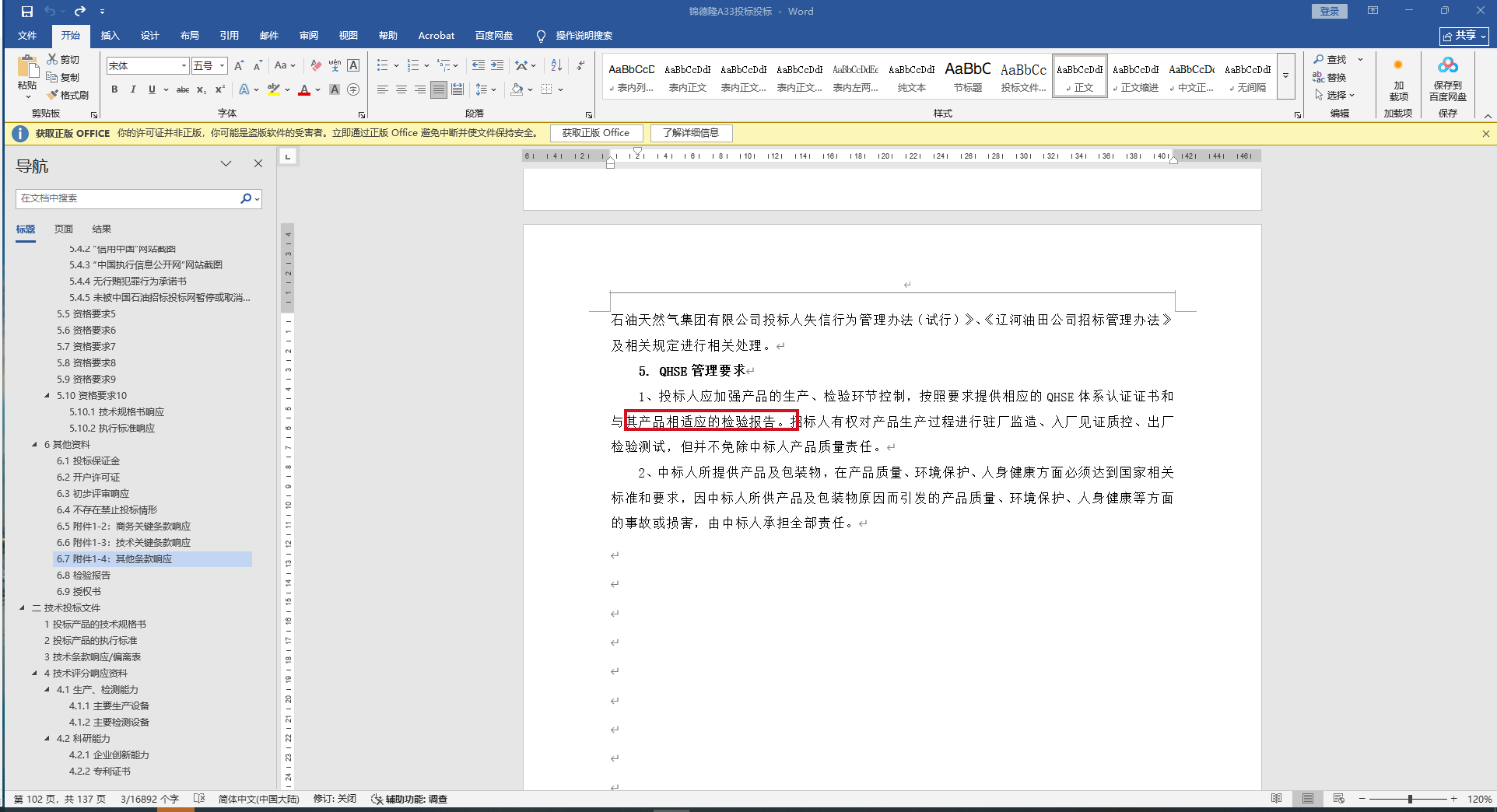Open the 加载项 add-ins button
Image resolution: width=1497 pixels, height=812 pixels.
tap(1398, 79)
